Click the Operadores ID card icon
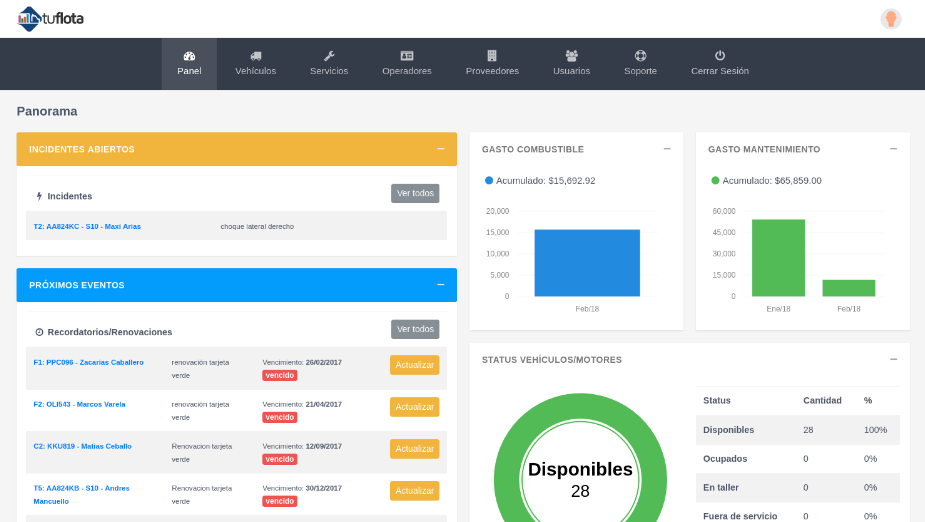This screenshot has height=522, width=925. click(x=406, y=56)
